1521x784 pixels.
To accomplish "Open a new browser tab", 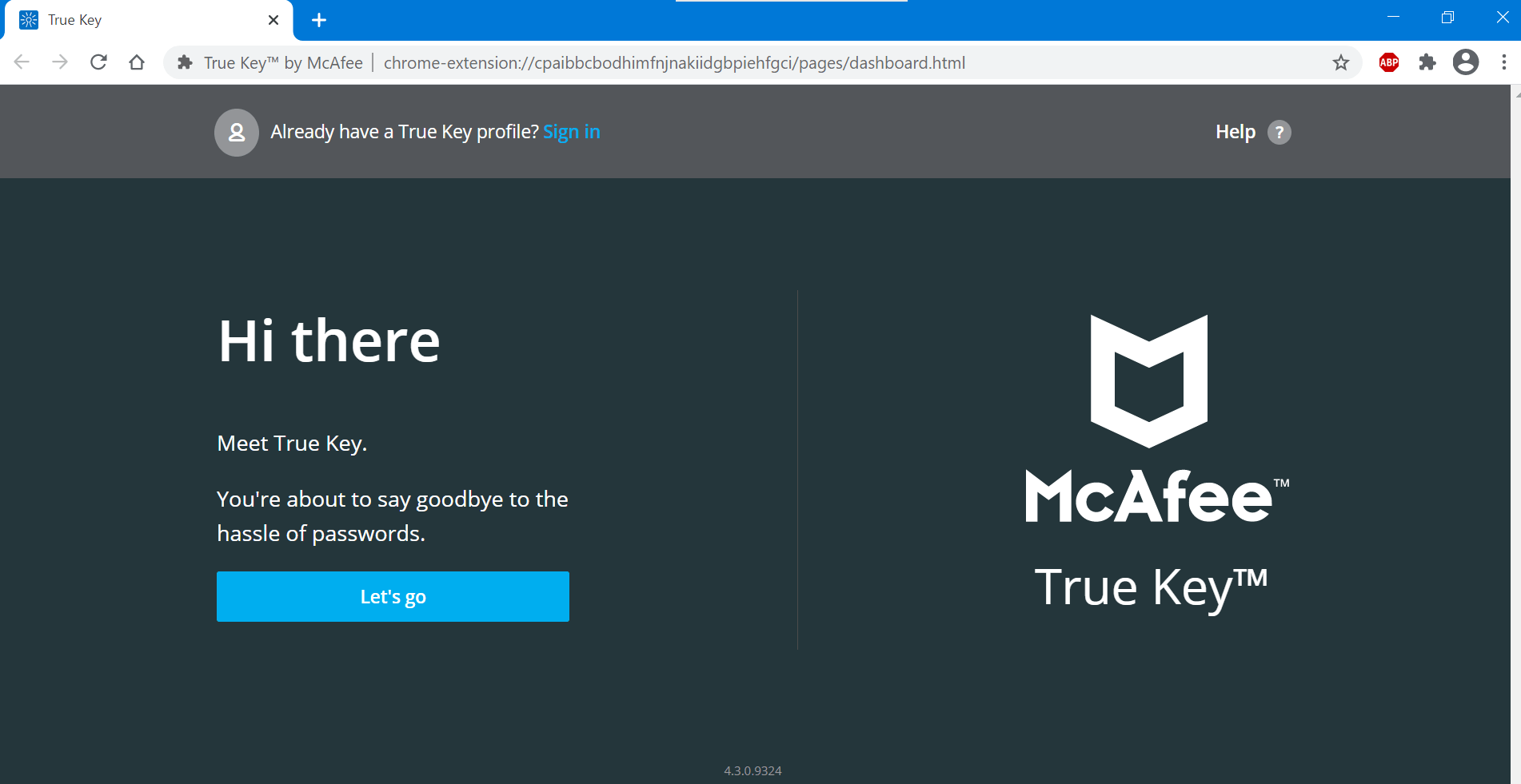I will (319, 20).
